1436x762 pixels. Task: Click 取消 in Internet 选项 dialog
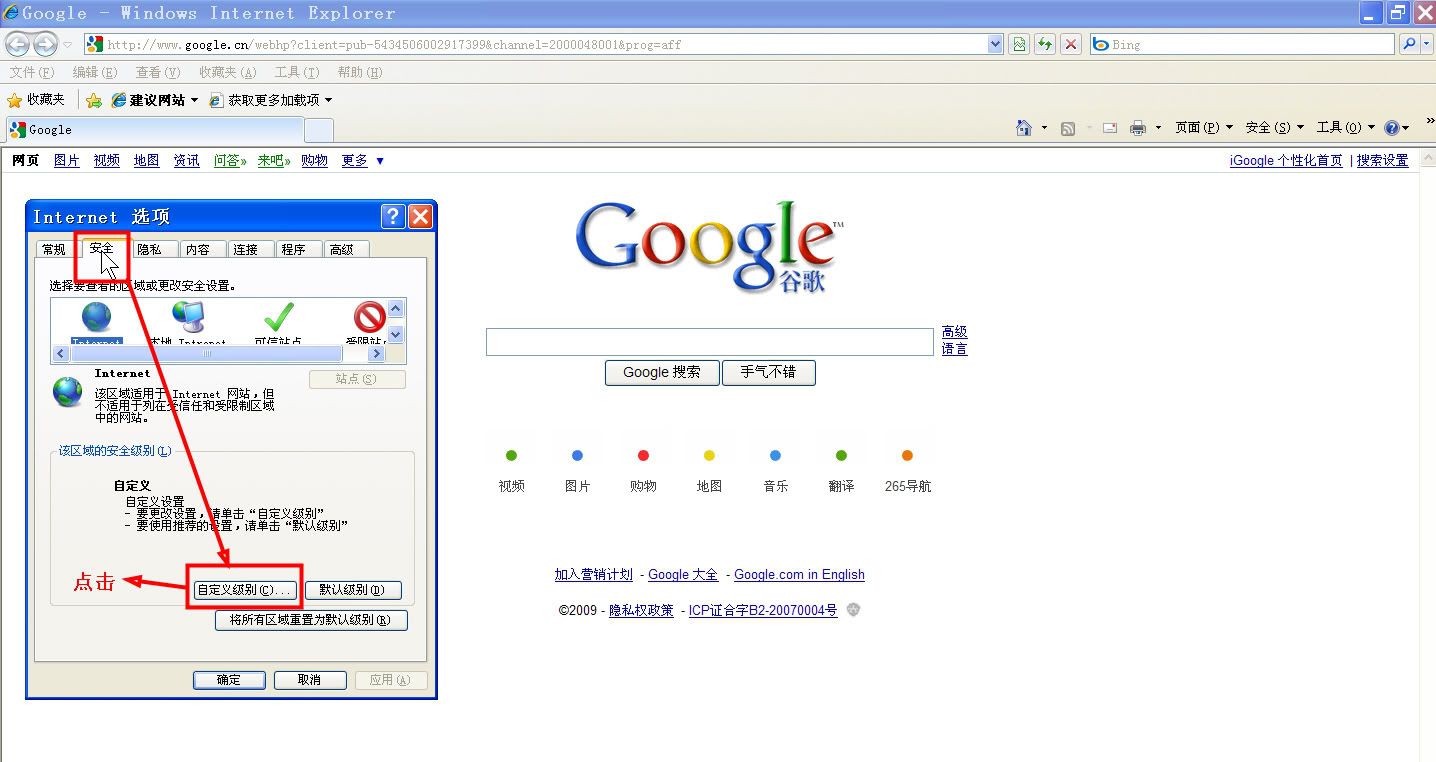[x=310, y=680]
